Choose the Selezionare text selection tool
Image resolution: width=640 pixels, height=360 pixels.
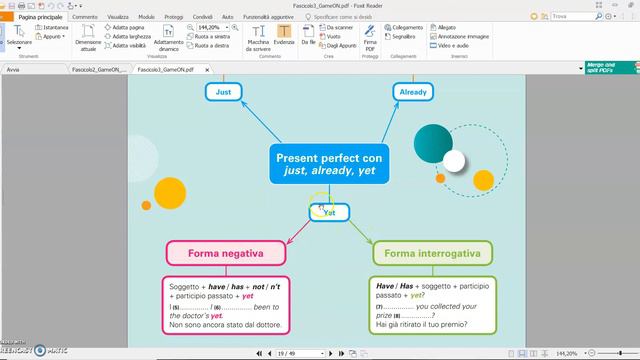coord(19,37)
